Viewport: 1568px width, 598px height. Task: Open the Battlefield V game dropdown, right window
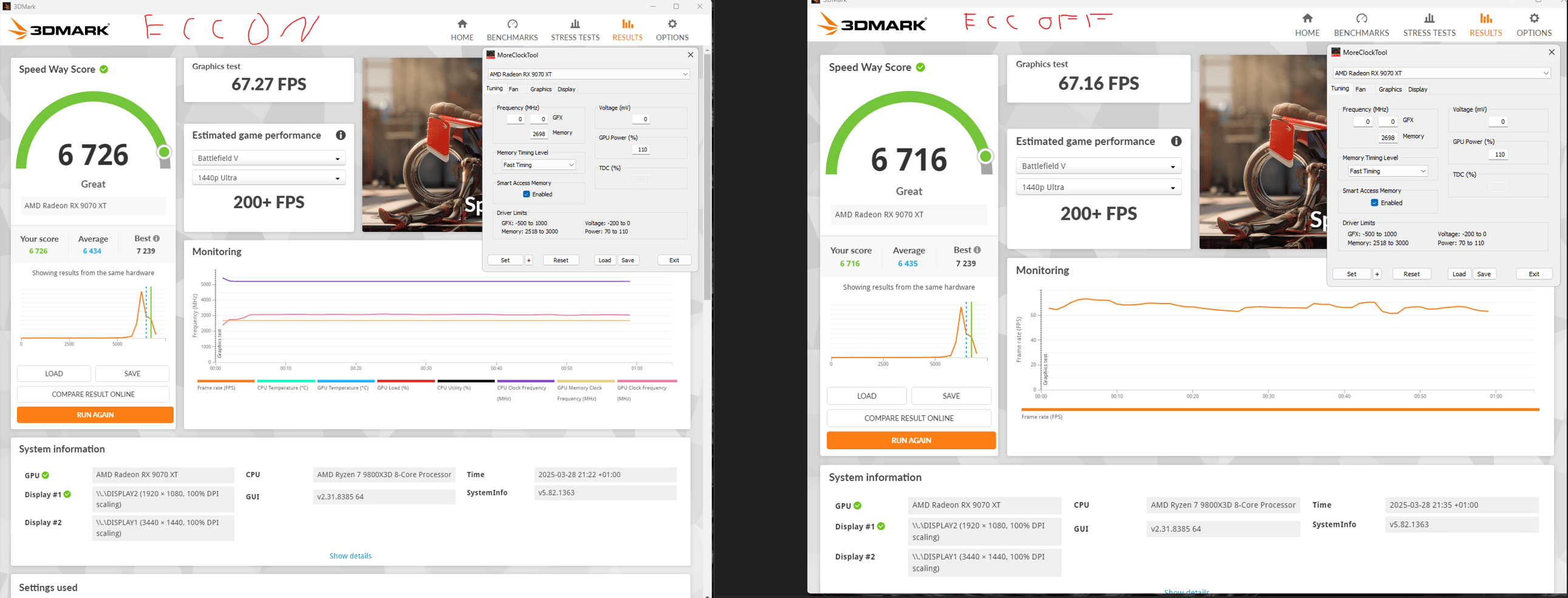click(x=1098, y=166)
